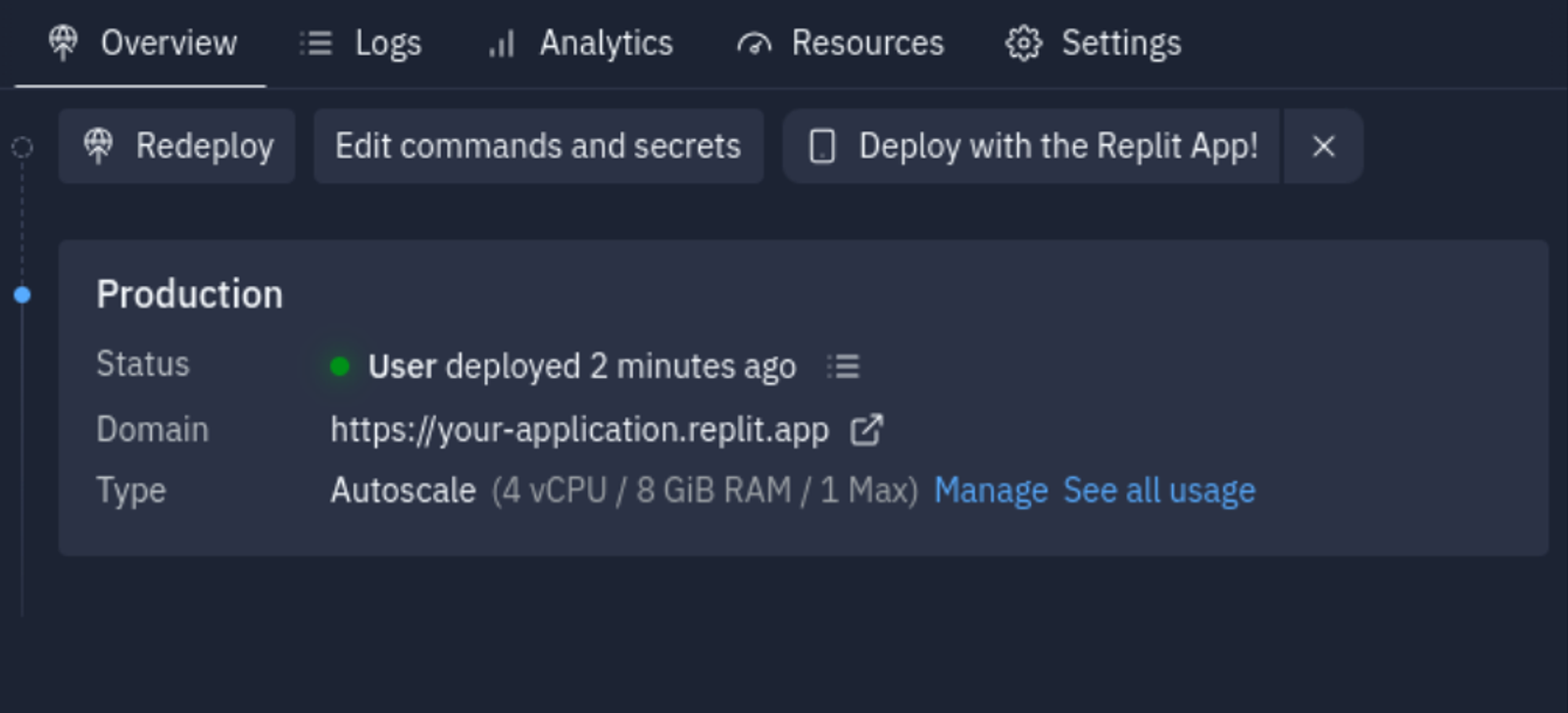
Task: Dismiss the Replit App banner
Action: 1323,146
